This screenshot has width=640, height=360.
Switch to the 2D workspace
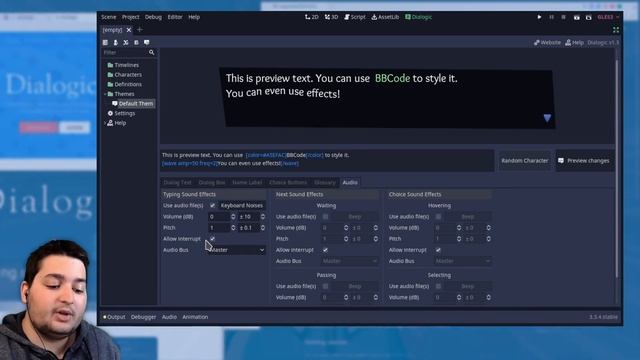[311, 17]
